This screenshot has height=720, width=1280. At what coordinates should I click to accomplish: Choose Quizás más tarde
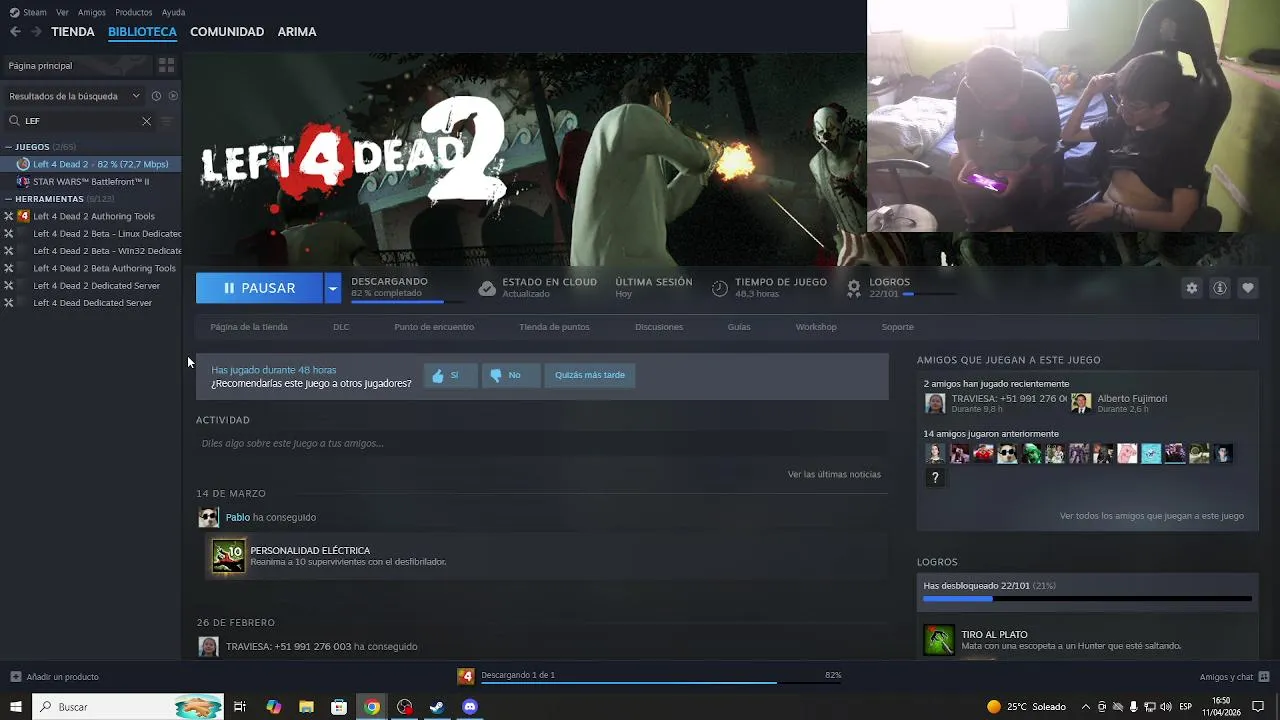[590, 376]
